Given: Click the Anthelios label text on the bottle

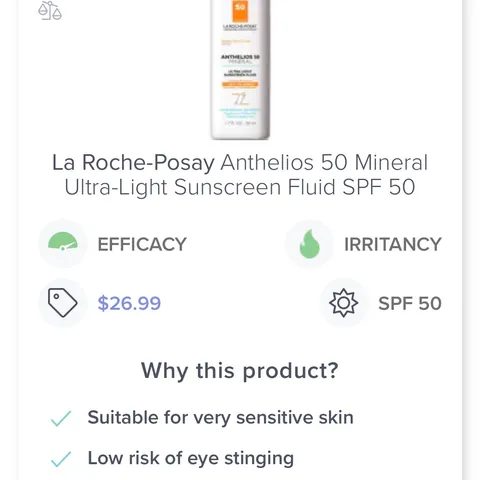Looking at the screenshot, I should point(240,59).
